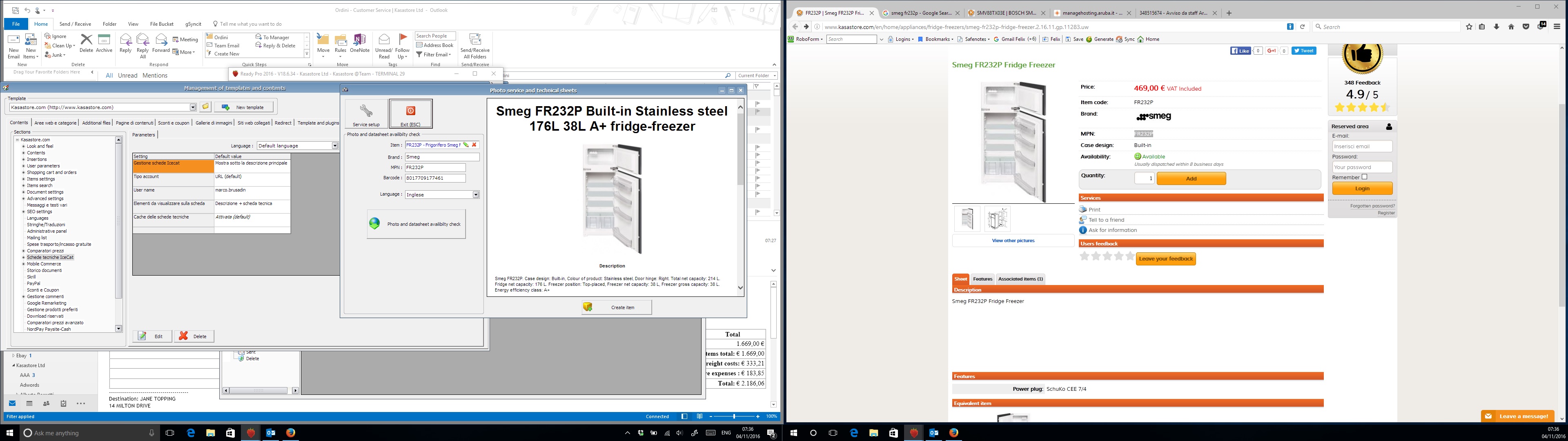This screenshot has width=1568, height=441.
Task: Reload page in Firefox
Action: click(1303, 27)
